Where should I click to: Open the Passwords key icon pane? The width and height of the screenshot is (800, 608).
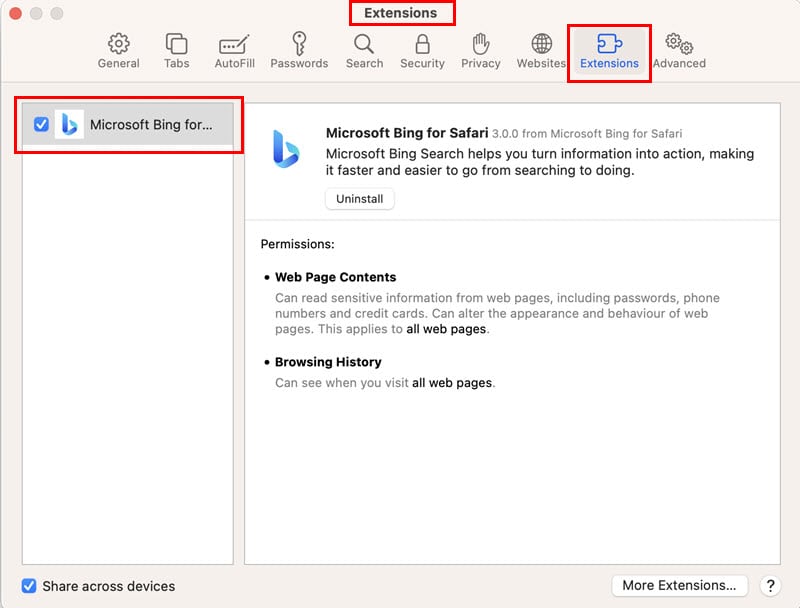coord(299,51)
